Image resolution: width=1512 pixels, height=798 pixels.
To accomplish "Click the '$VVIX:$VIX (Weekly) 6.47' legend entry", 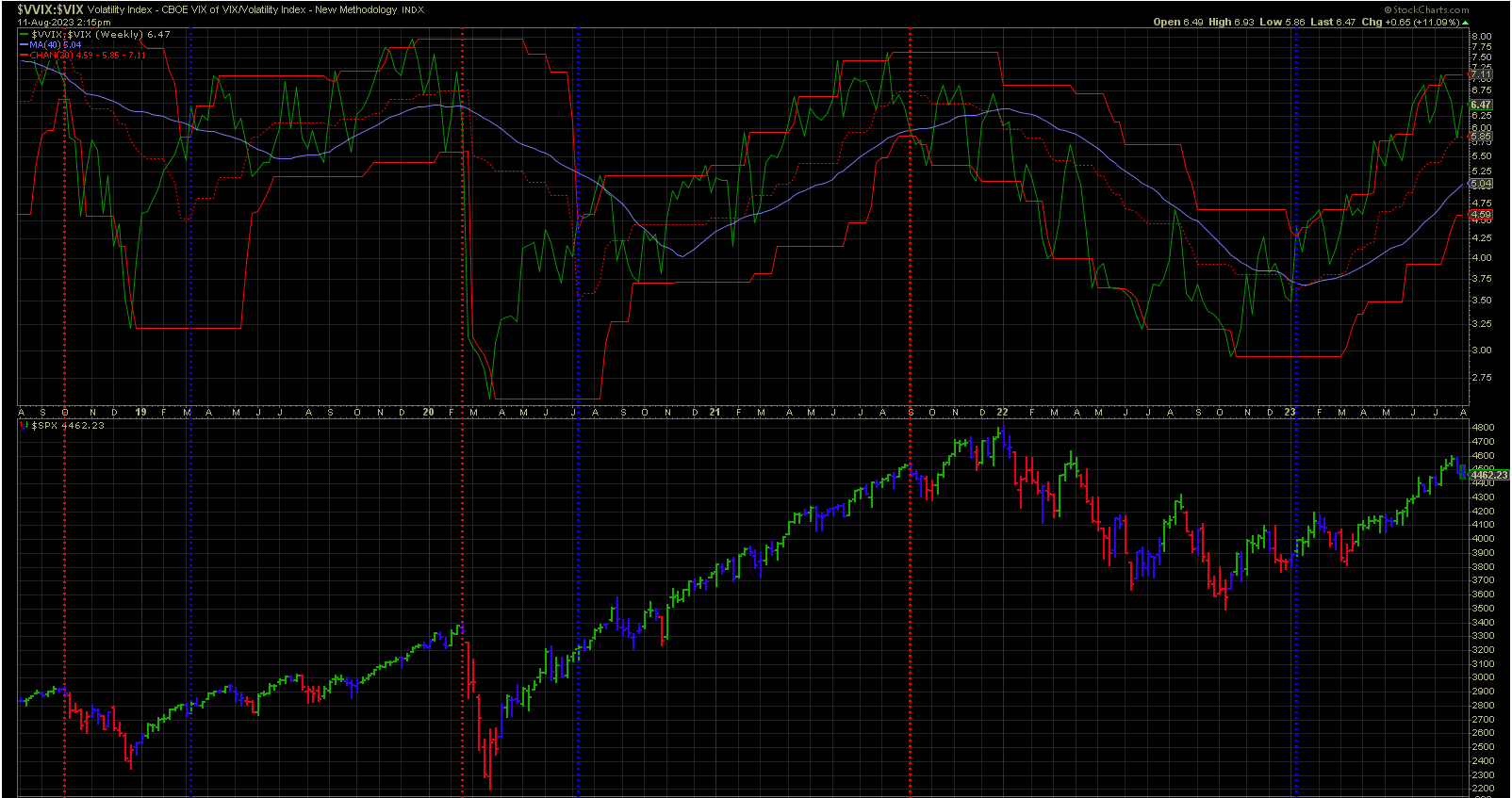I will coord(101,35).
